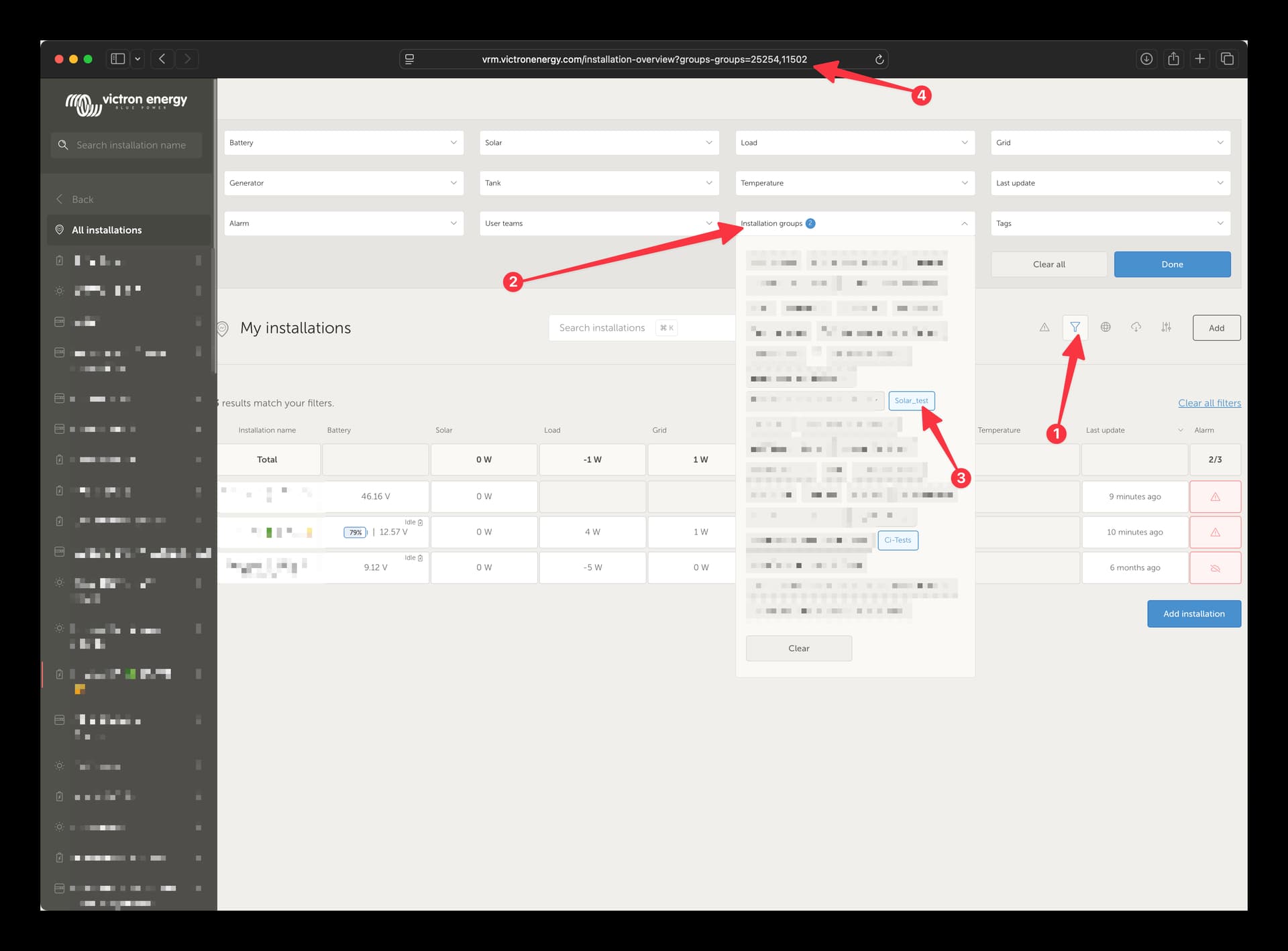Open the Last update filter dropdown
This screenshot has height=951, width=1288.
tap(1110, 183)
